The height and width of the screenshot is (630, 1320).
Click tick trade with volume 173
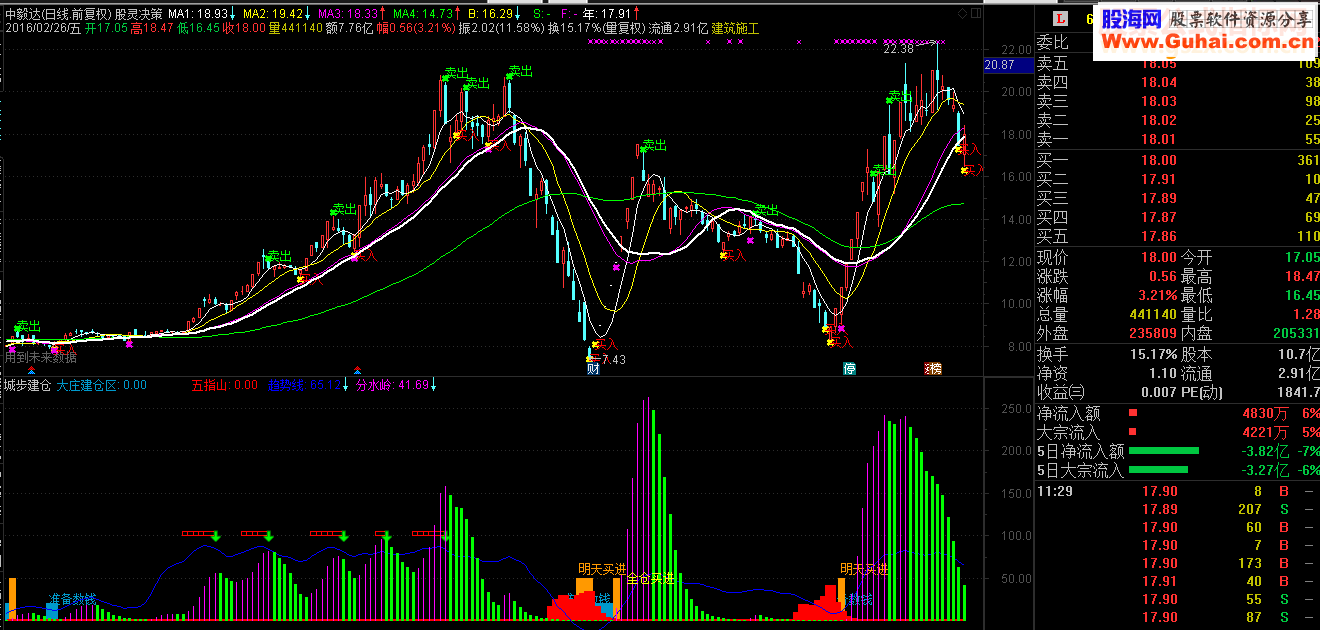click(1177, 563)
